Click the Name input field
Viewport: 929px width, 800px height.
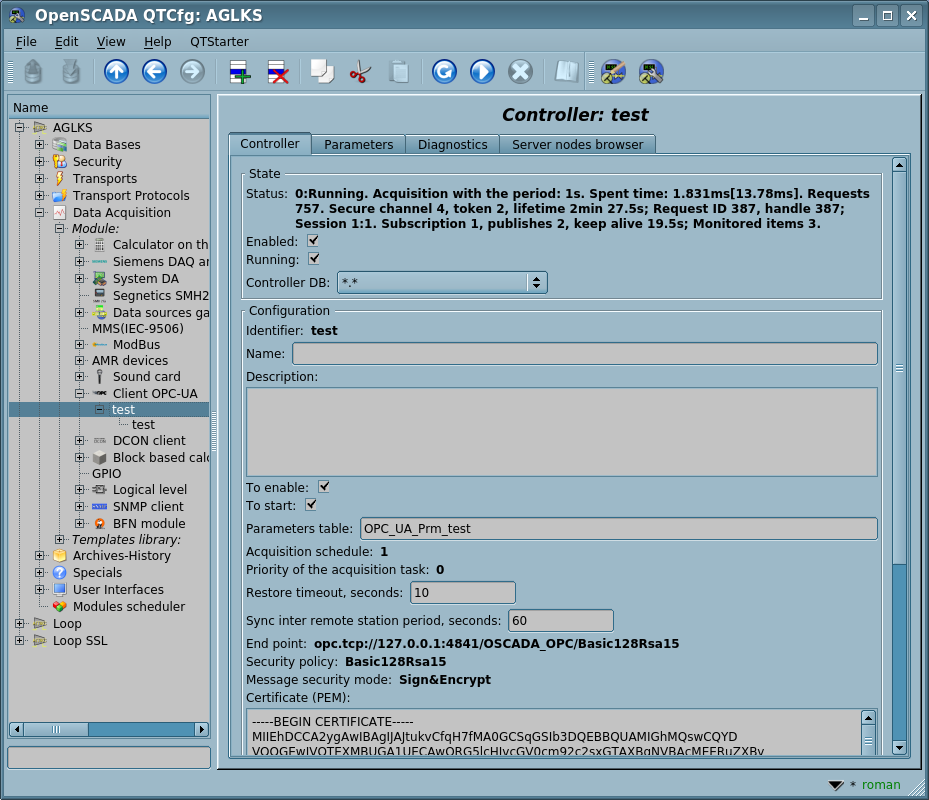585,354
